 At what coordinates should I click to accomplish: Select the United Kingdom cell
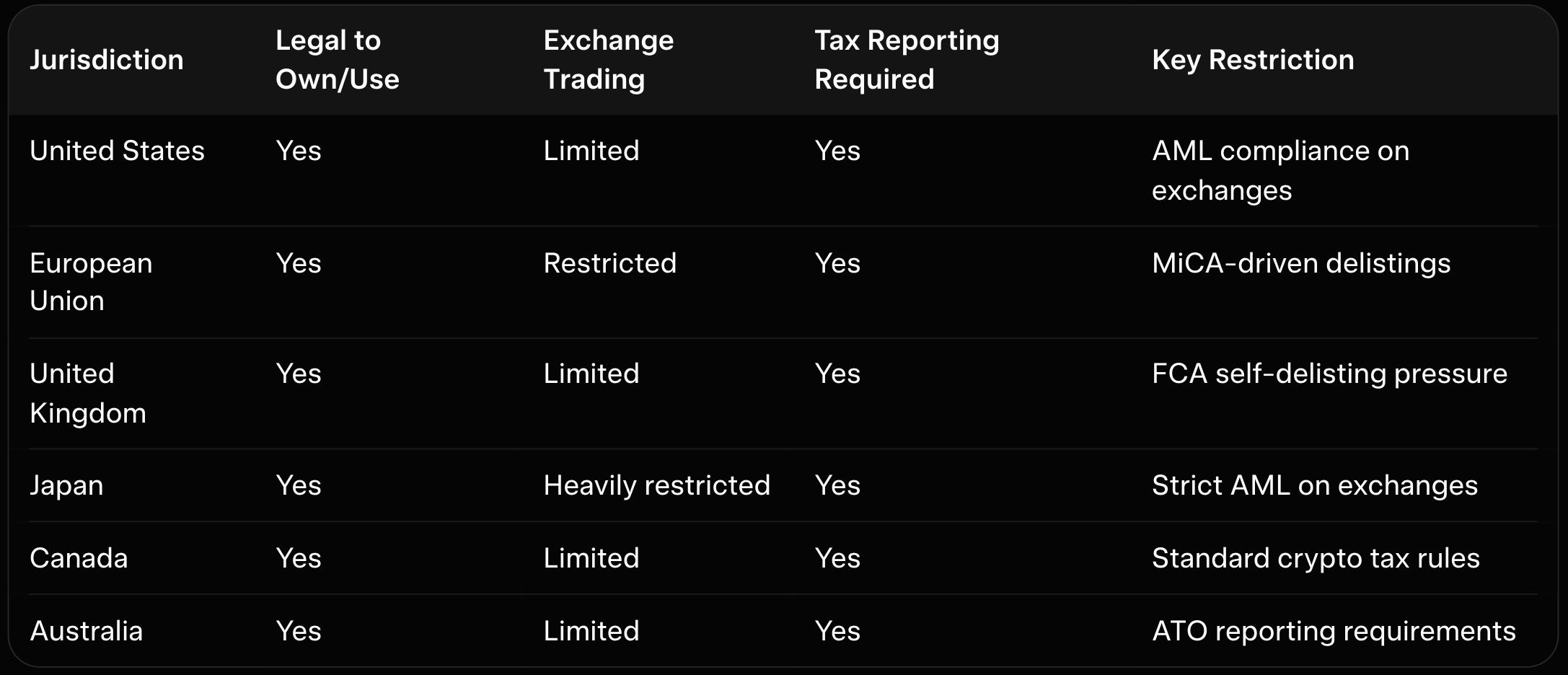87,393
